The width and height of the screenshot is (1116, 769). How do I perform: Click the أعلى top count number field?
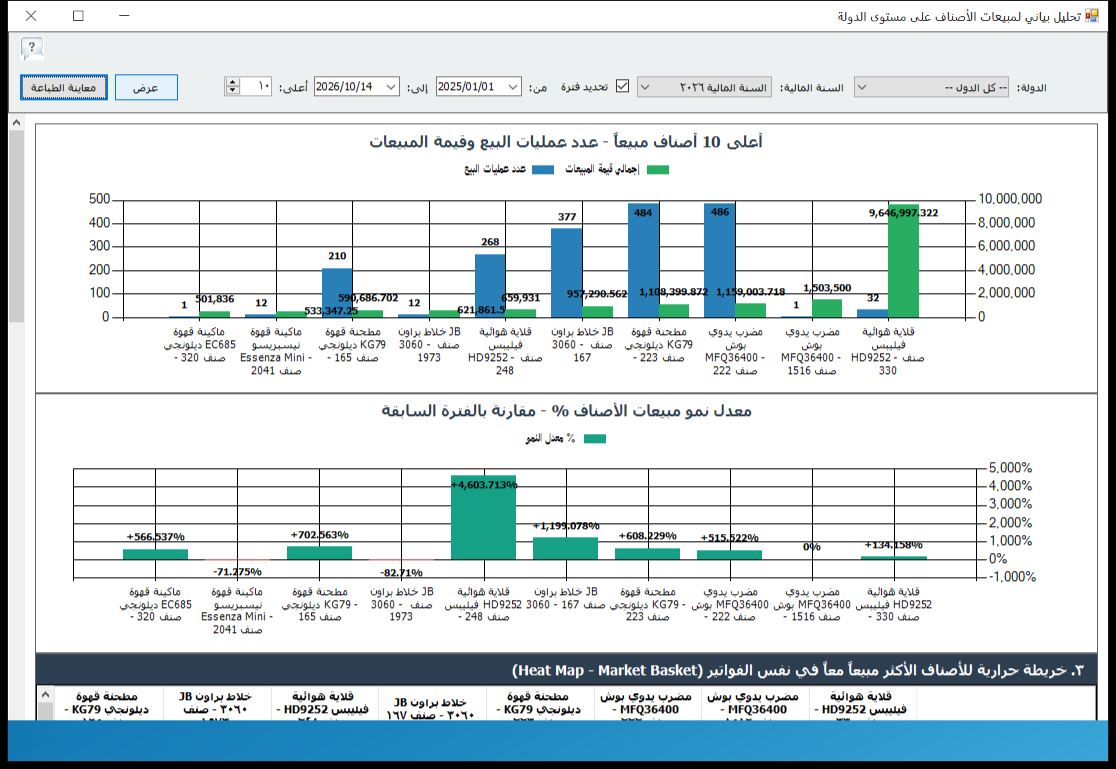point(256,87)
